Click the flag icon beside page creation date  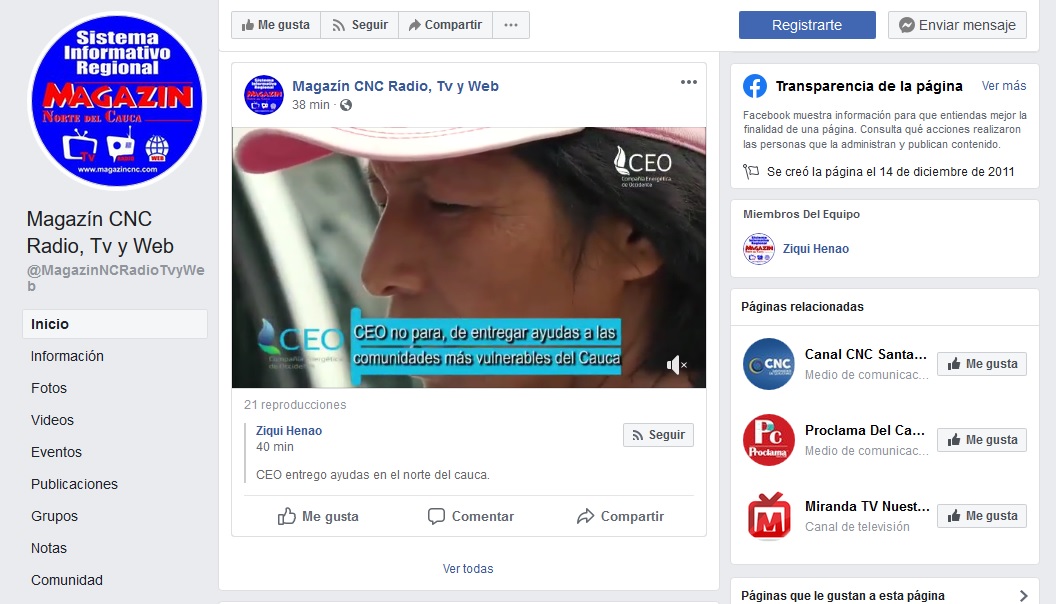click(x=751, y=172)
